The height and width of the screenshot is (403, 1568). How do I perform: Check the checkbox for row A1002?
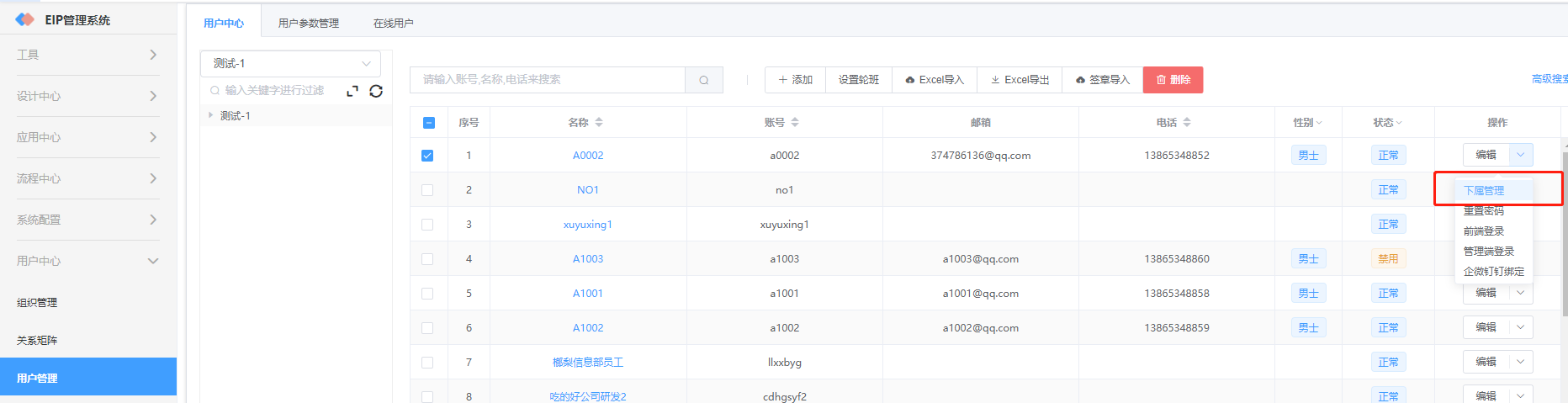[427, 328]
